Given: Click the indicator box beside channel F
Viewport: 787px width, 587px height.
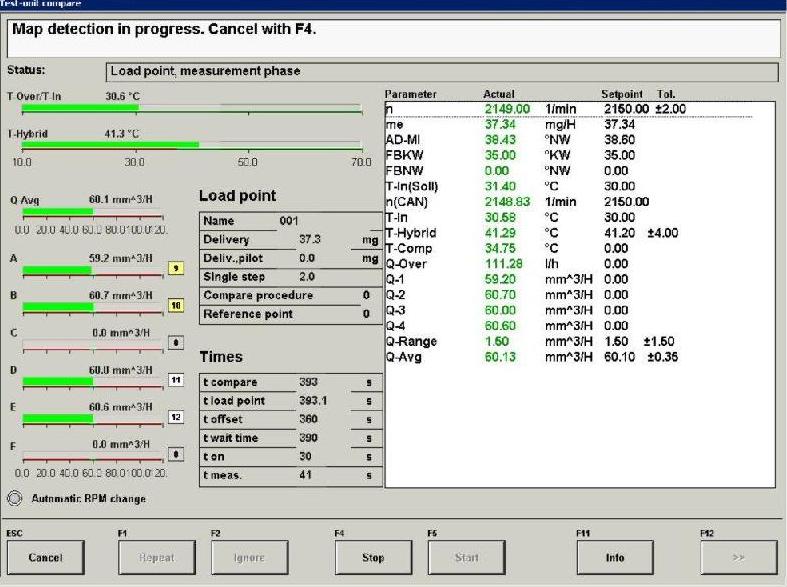Looking at the screenshot, I should click(176, 454).
